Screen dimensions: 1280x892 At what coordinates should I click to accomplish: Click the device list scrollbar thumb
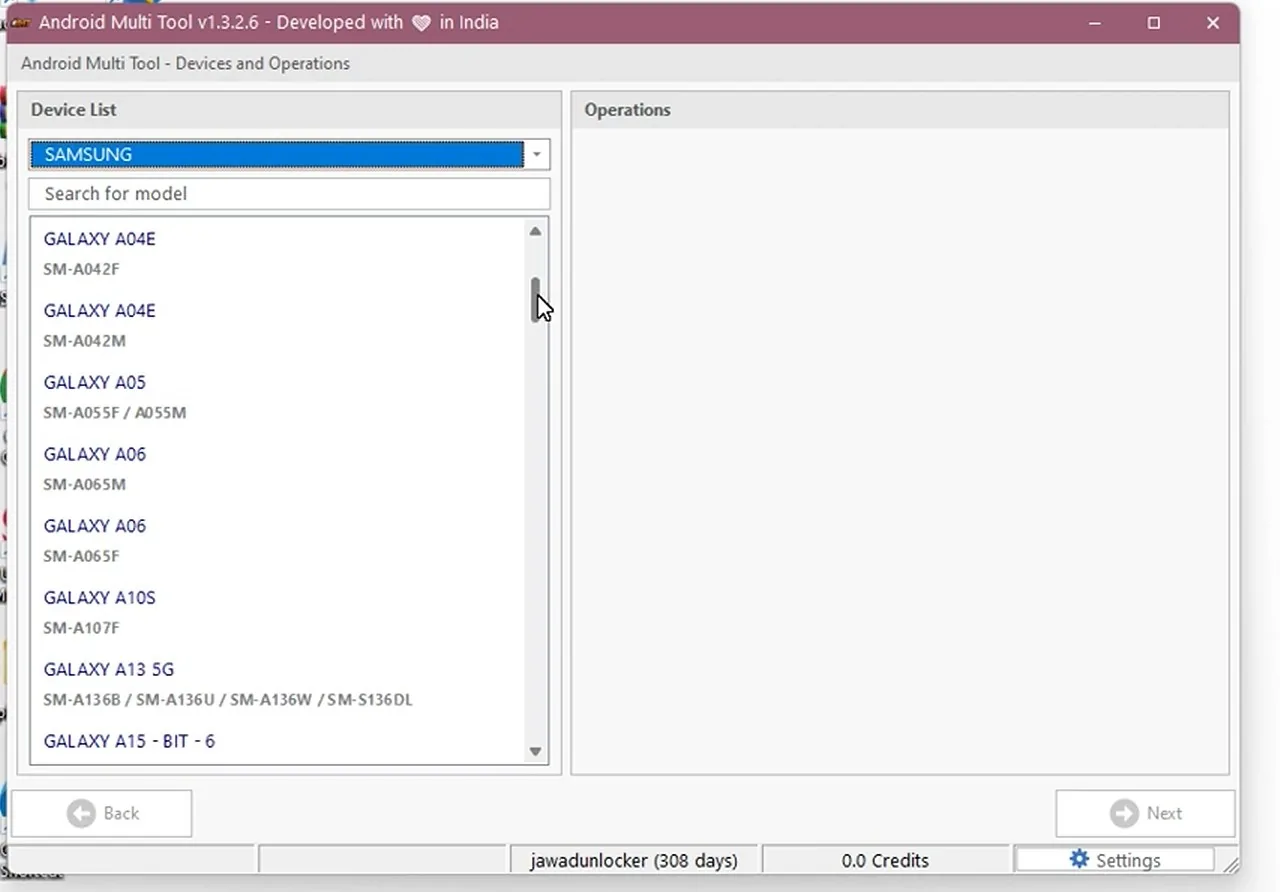pyautogui.click(x=536, y=300)
